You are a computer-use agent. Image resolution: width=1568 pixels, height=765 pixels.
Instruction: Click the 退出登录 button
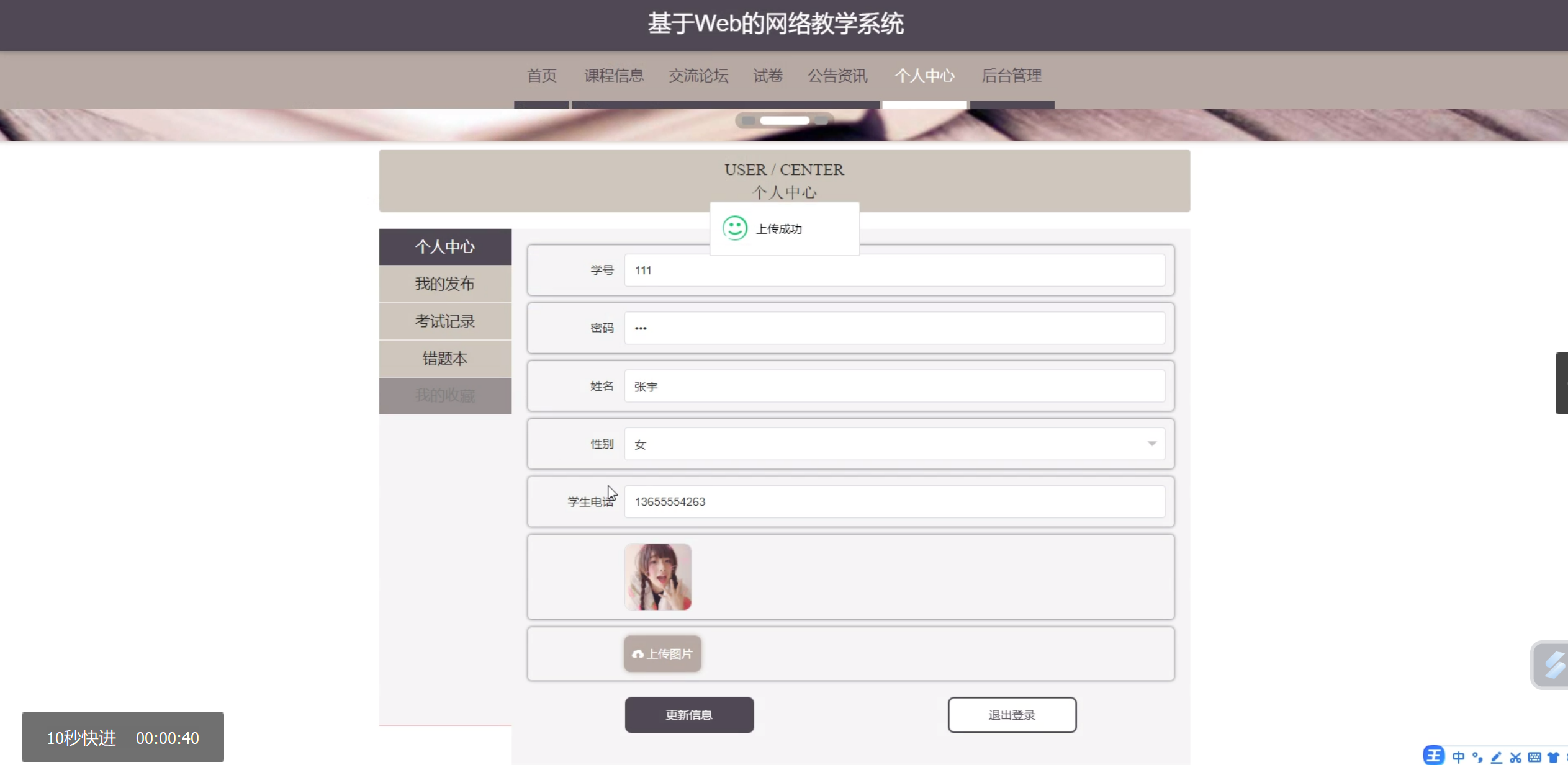pos(1012,715)
